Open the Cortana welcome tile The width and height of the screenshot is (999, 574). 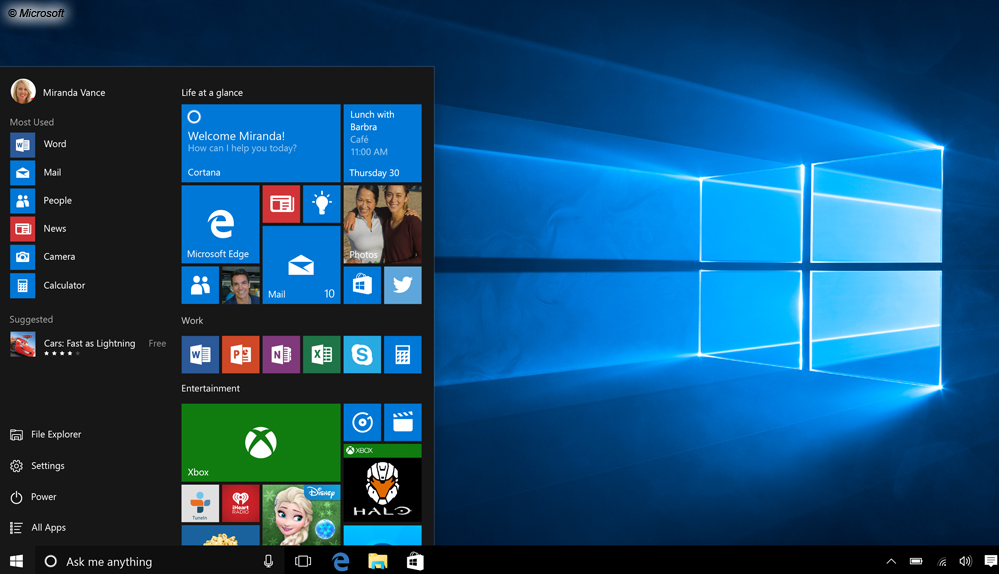click(261, 143)
